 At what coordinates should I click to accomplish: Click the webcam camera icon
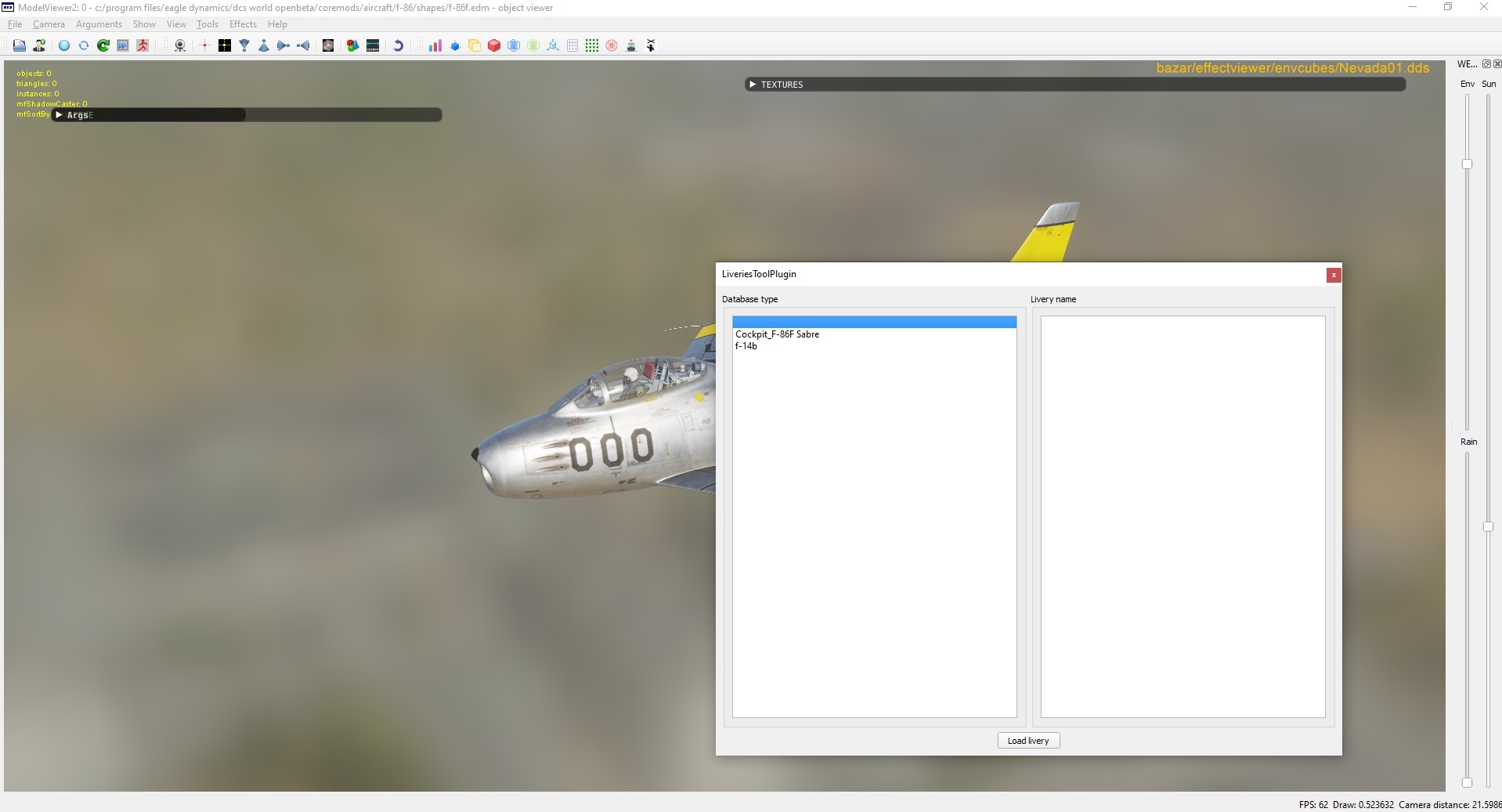point(180,45)
